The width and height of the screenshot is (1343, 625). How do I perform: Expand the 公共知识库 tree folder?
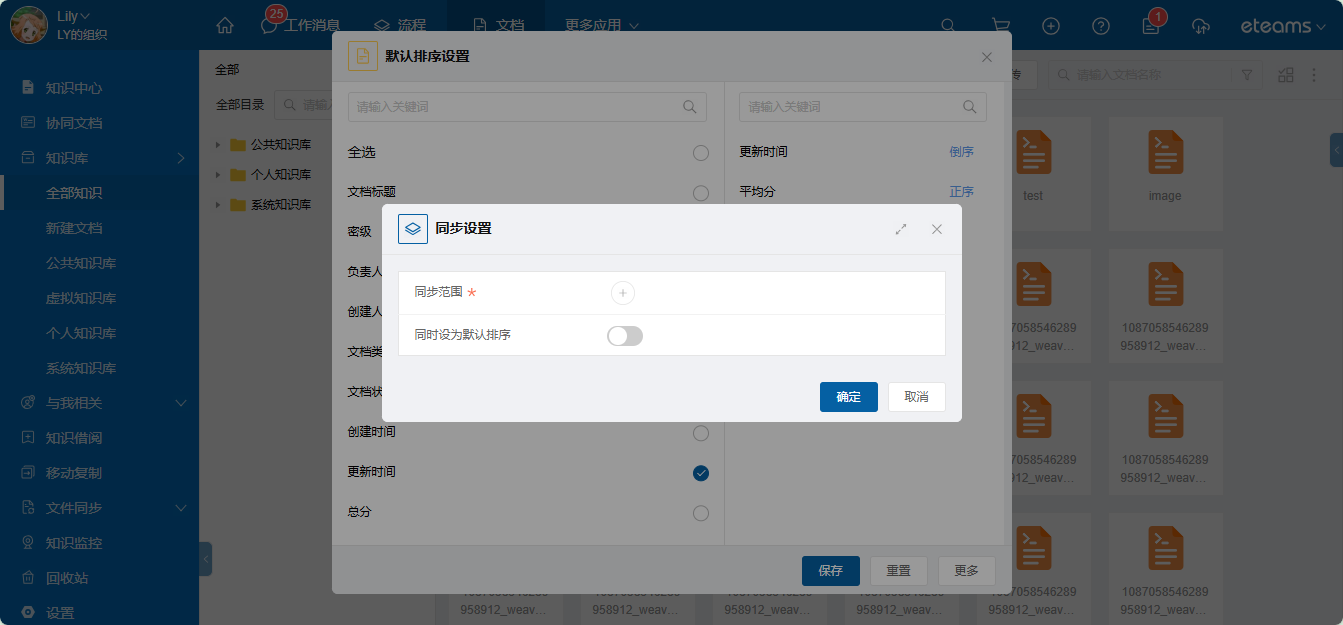[x=218, y=145]
